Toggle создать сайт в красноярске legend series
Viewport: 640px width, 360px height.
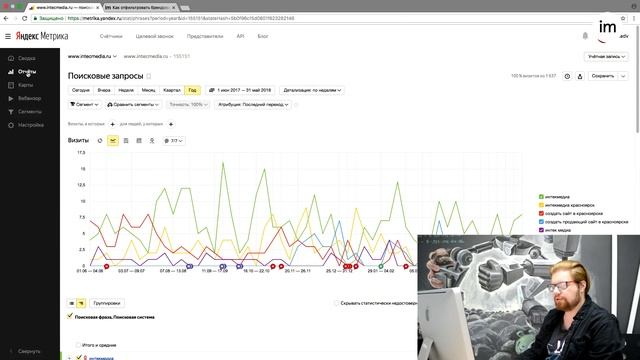pos(571,213)
